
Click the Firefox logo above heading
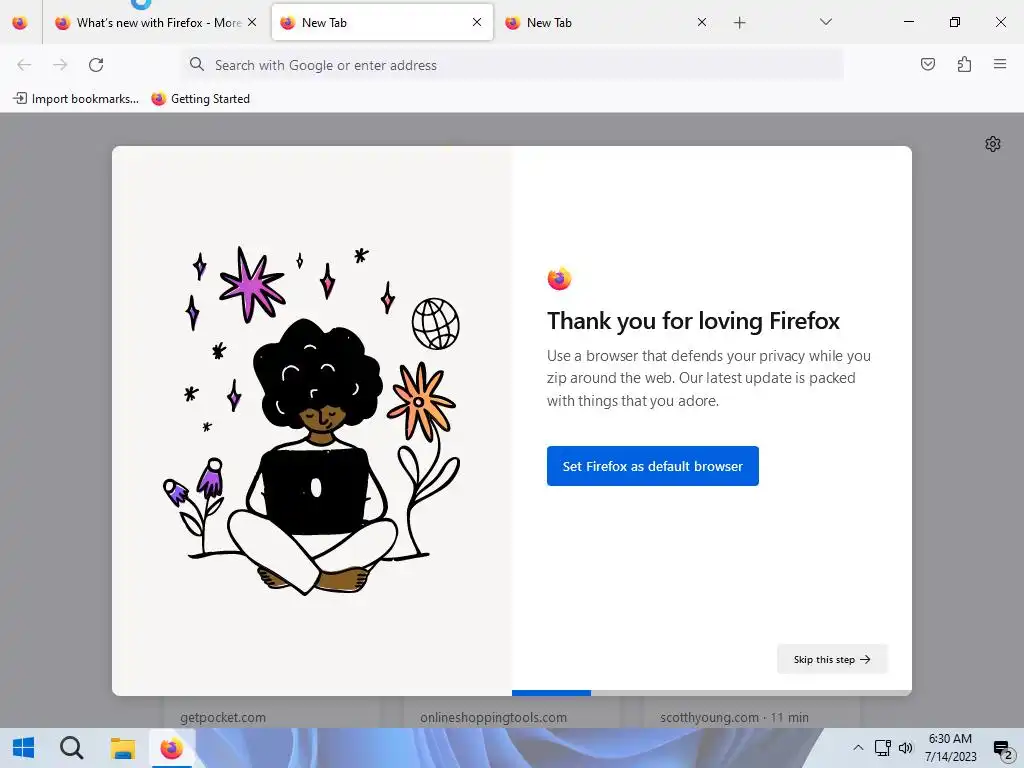click(559, 279)
